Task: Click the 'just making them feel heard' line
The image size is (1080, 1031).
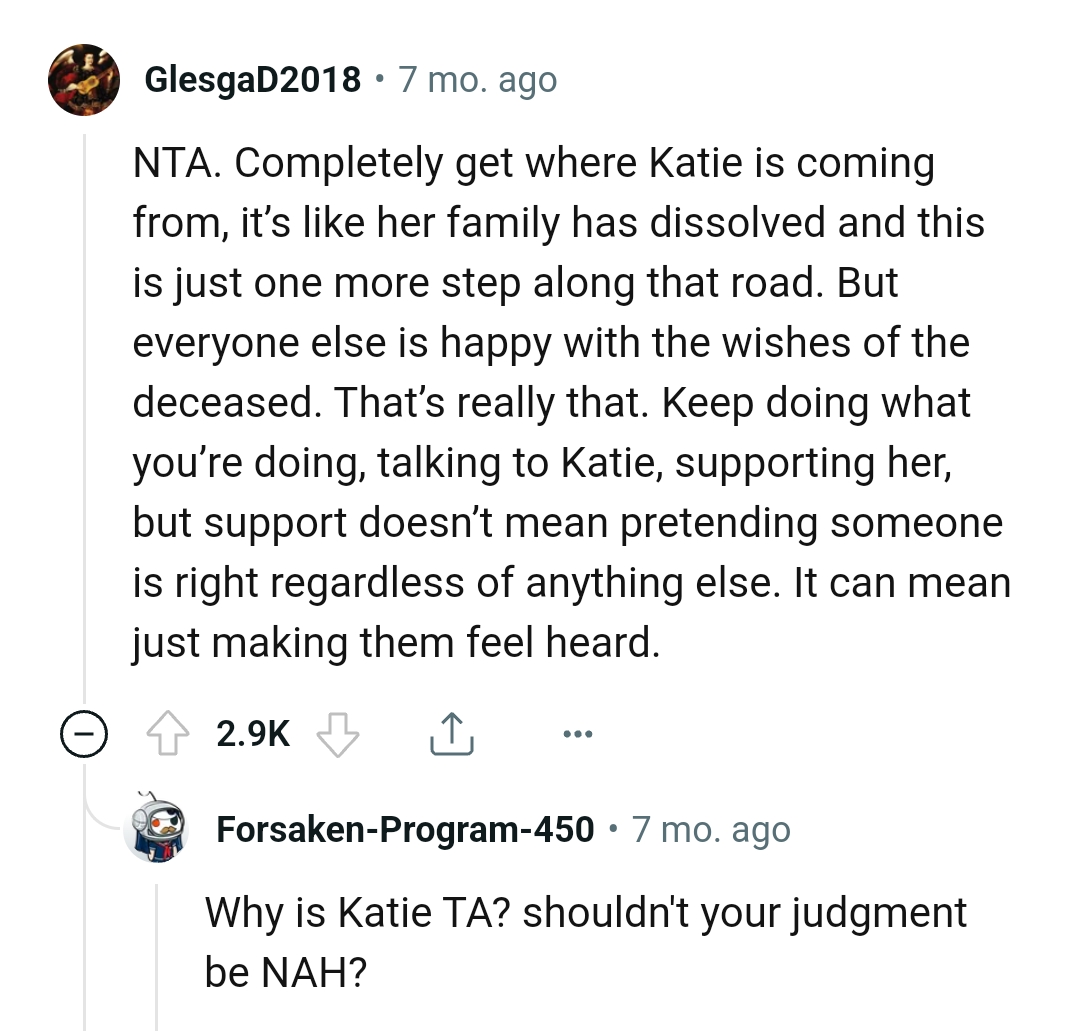Action: point(396,643)
